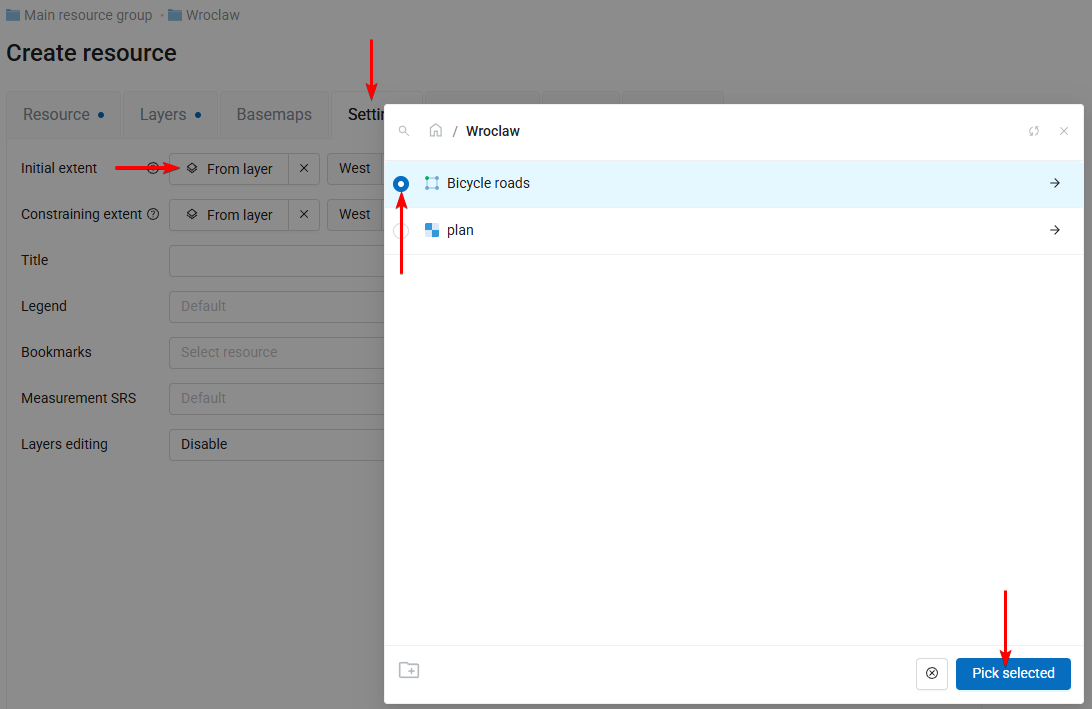The image size is (1092, 709).
Task: Clear Constraining extent layer with X
Action: (304, 215)
